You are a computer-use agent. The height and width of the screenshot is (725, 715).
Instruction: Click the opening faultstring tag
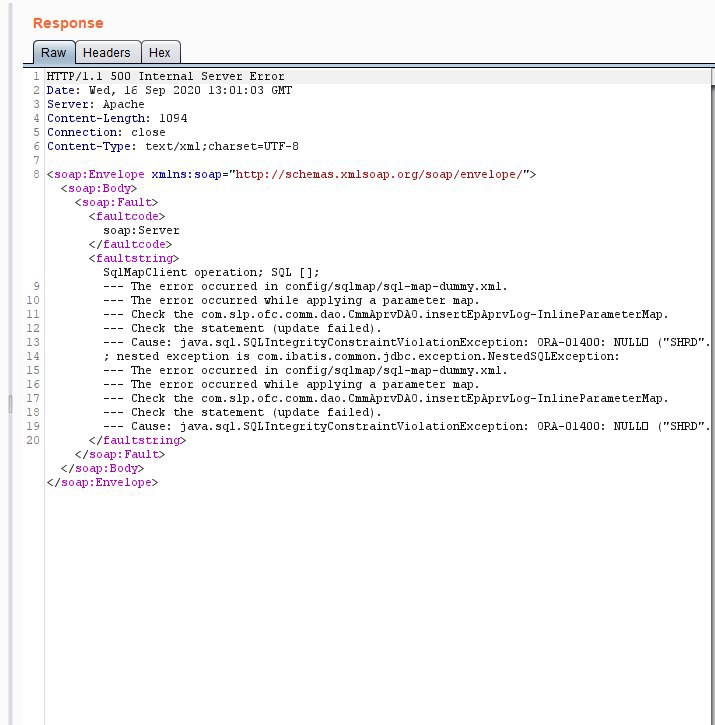pos(134,258)
